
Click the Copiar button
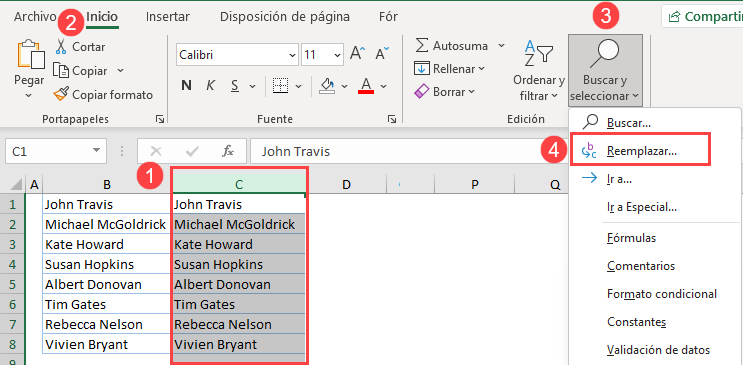tap(82, 71)
